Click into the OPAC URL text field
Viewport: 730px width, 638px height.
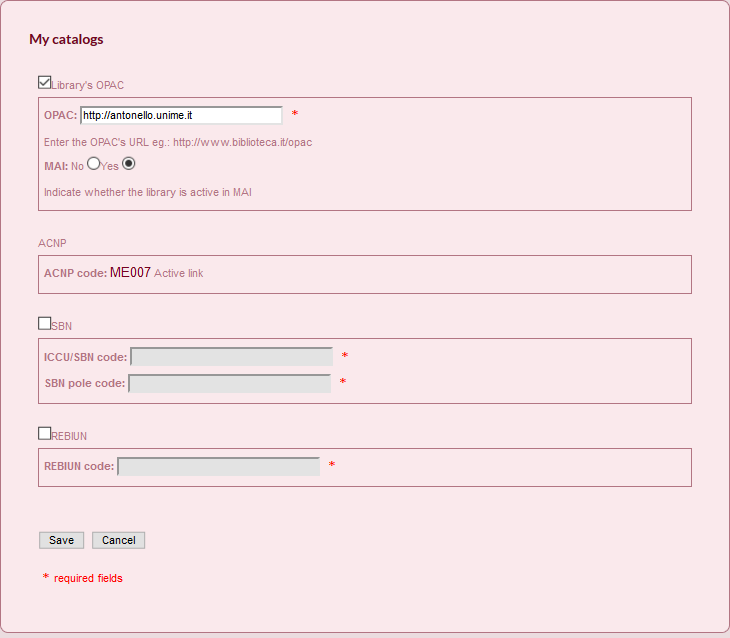click(x=181, y=115)
